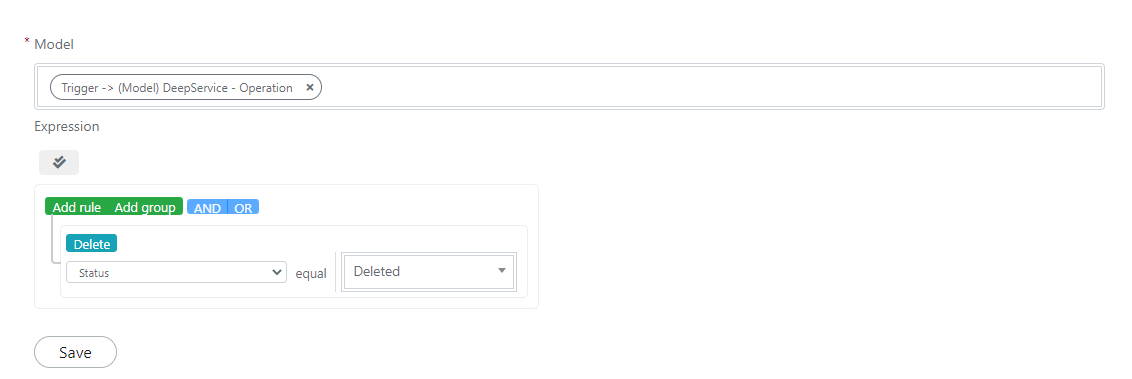Click the red required asterisk marker
This screenshot has height=379, width=1132.
tap(27, 42)
